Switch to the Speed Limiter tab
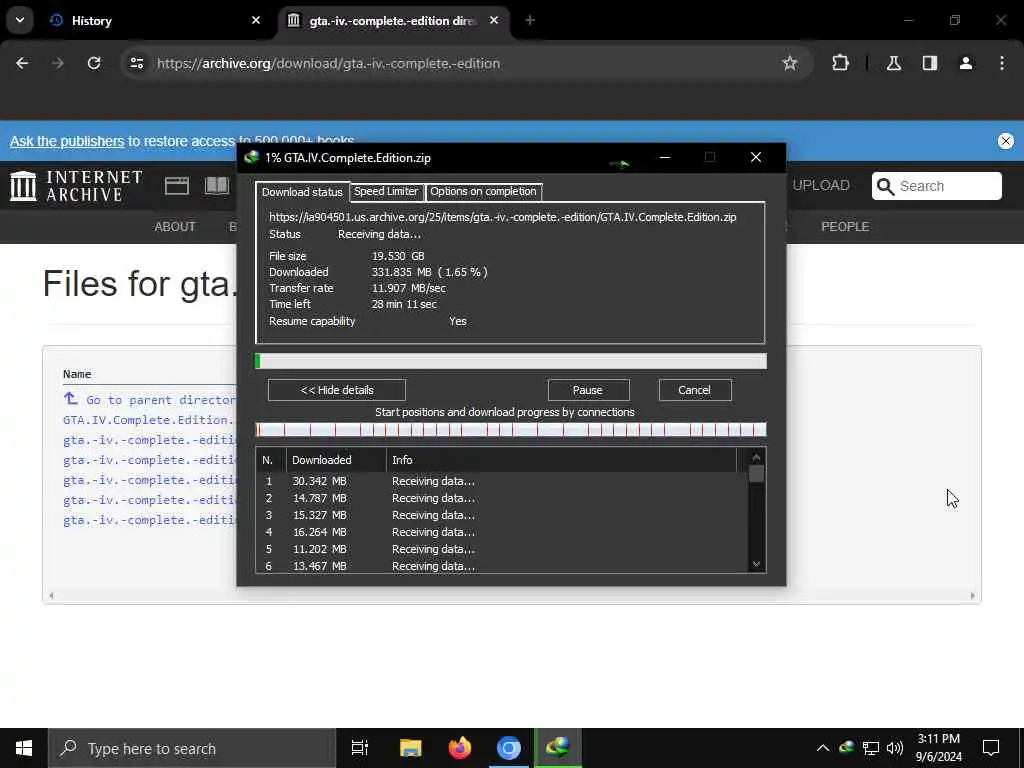 [386, 191]
